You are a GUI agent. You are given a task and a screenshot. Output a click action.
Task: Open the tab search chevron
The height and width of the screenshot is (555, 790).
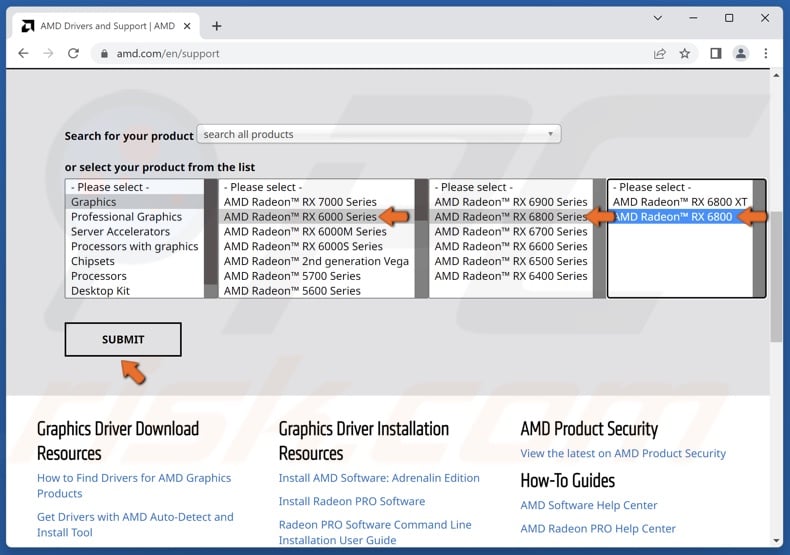(658, 18)
